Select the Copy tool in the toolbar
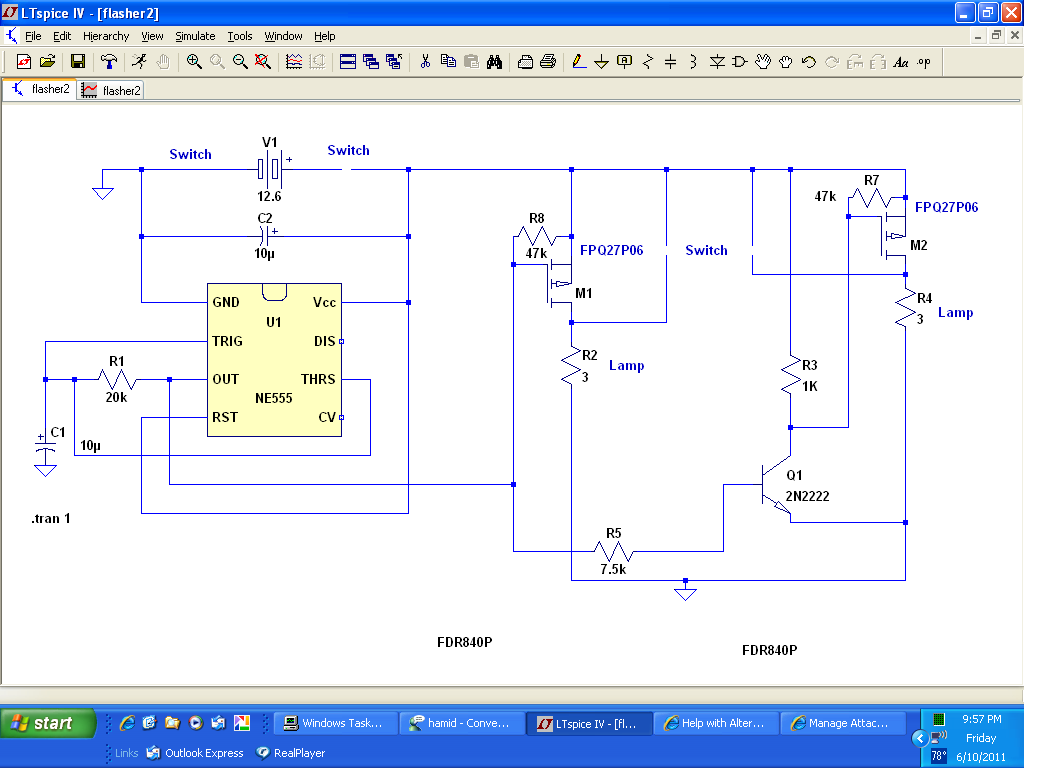Screen dimensions: 1042x770 pyautogui.click(x=449, y=62)
